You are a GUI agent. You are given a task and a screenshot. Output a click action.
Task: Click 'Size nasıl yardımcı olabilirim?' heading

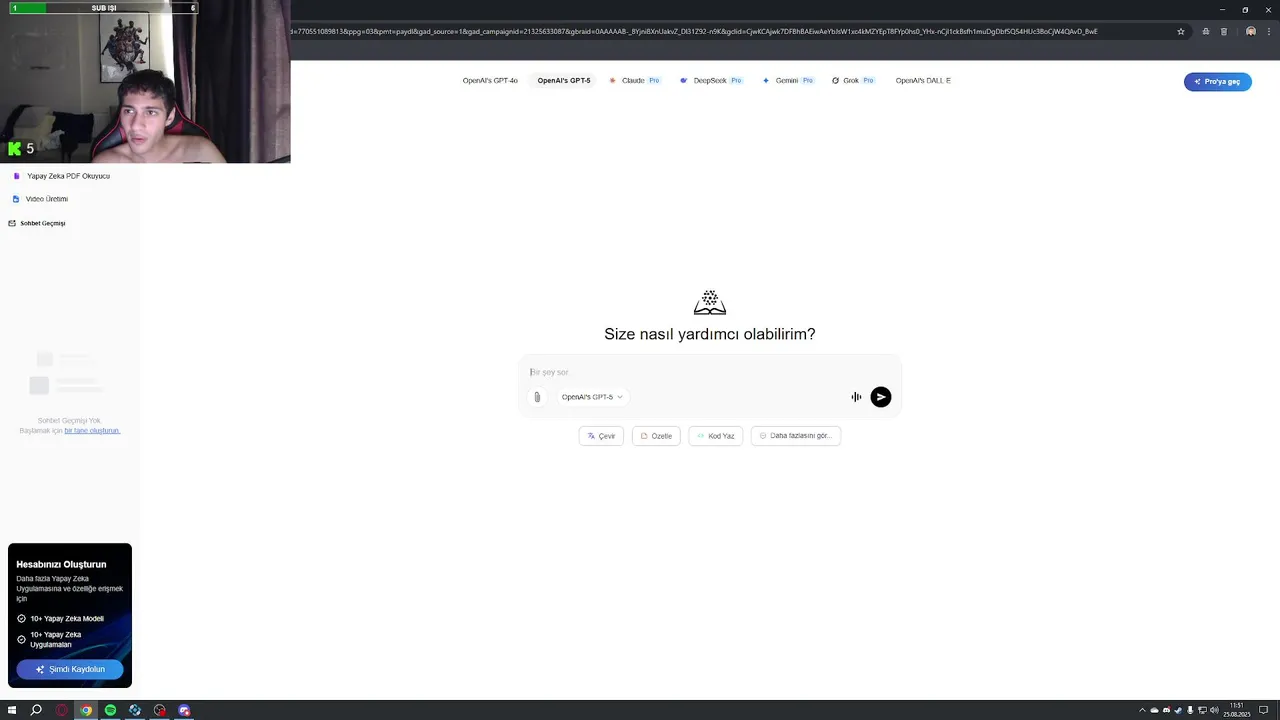tap(710, 334)
